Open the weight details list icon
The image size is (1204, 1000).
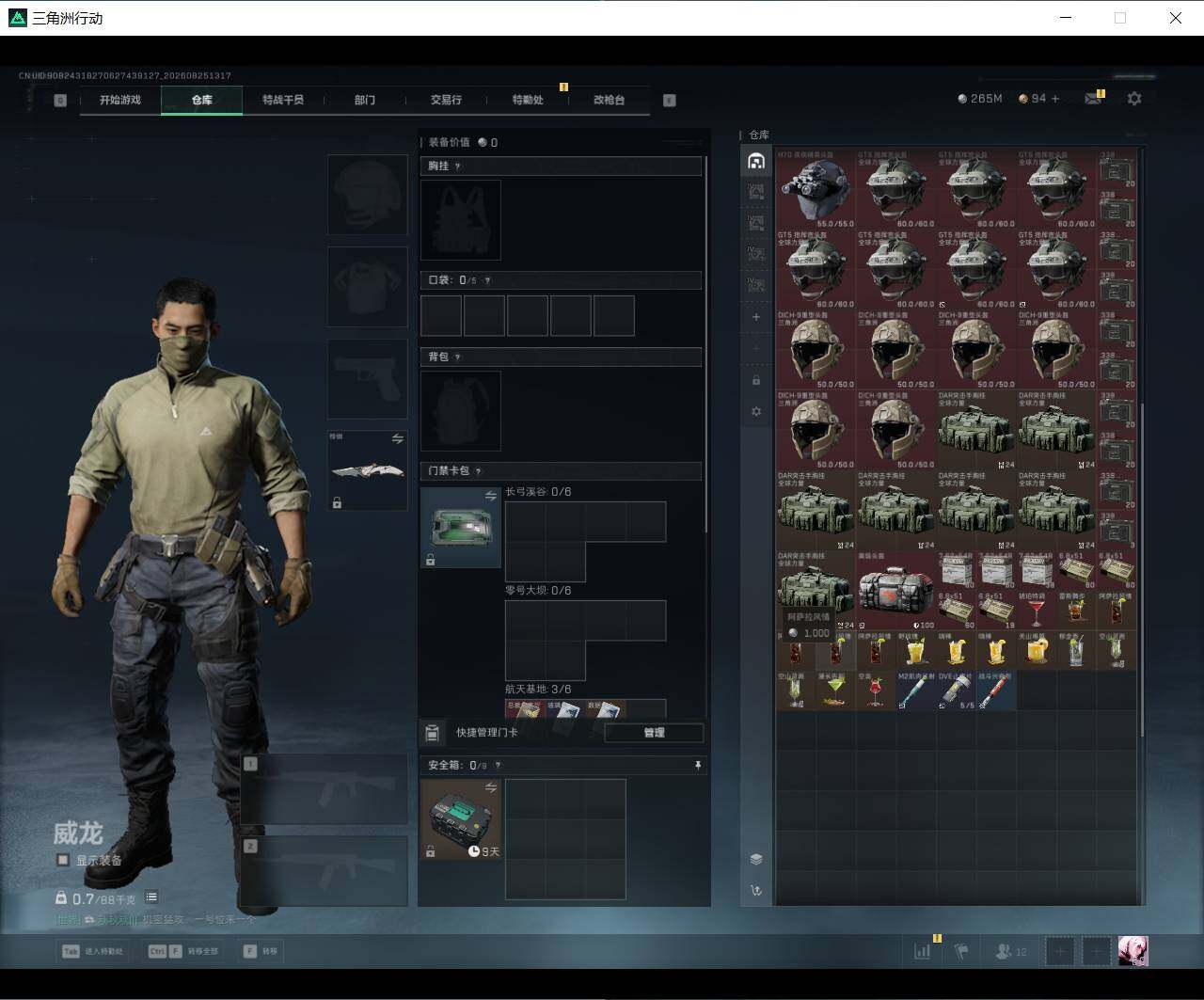point(151,897)
